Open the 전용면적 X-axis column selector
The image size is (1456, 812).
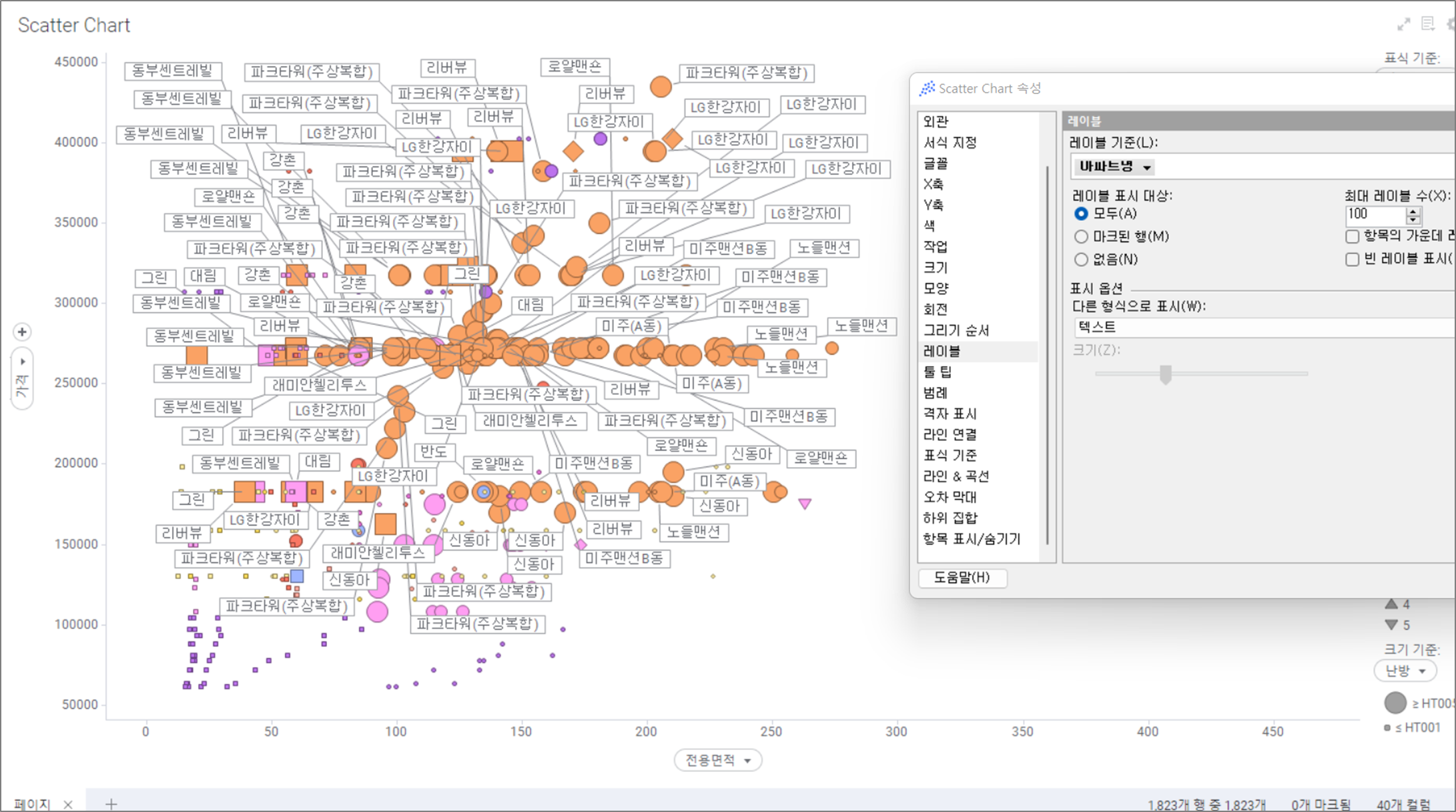717,760
